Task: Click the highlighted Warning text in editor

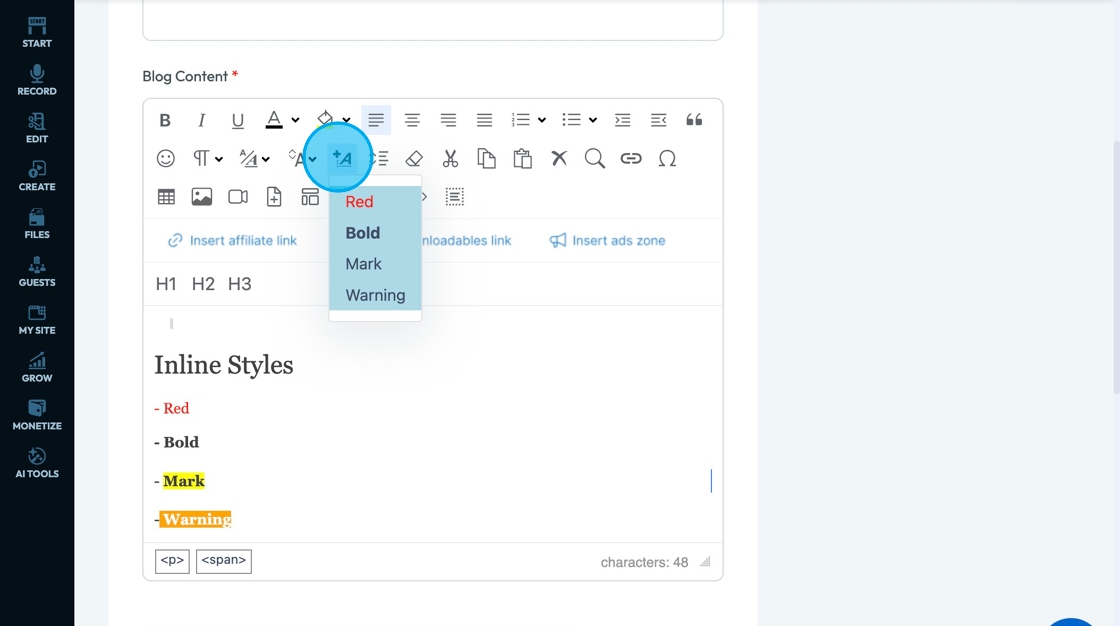Action: (x=196, y=520)
